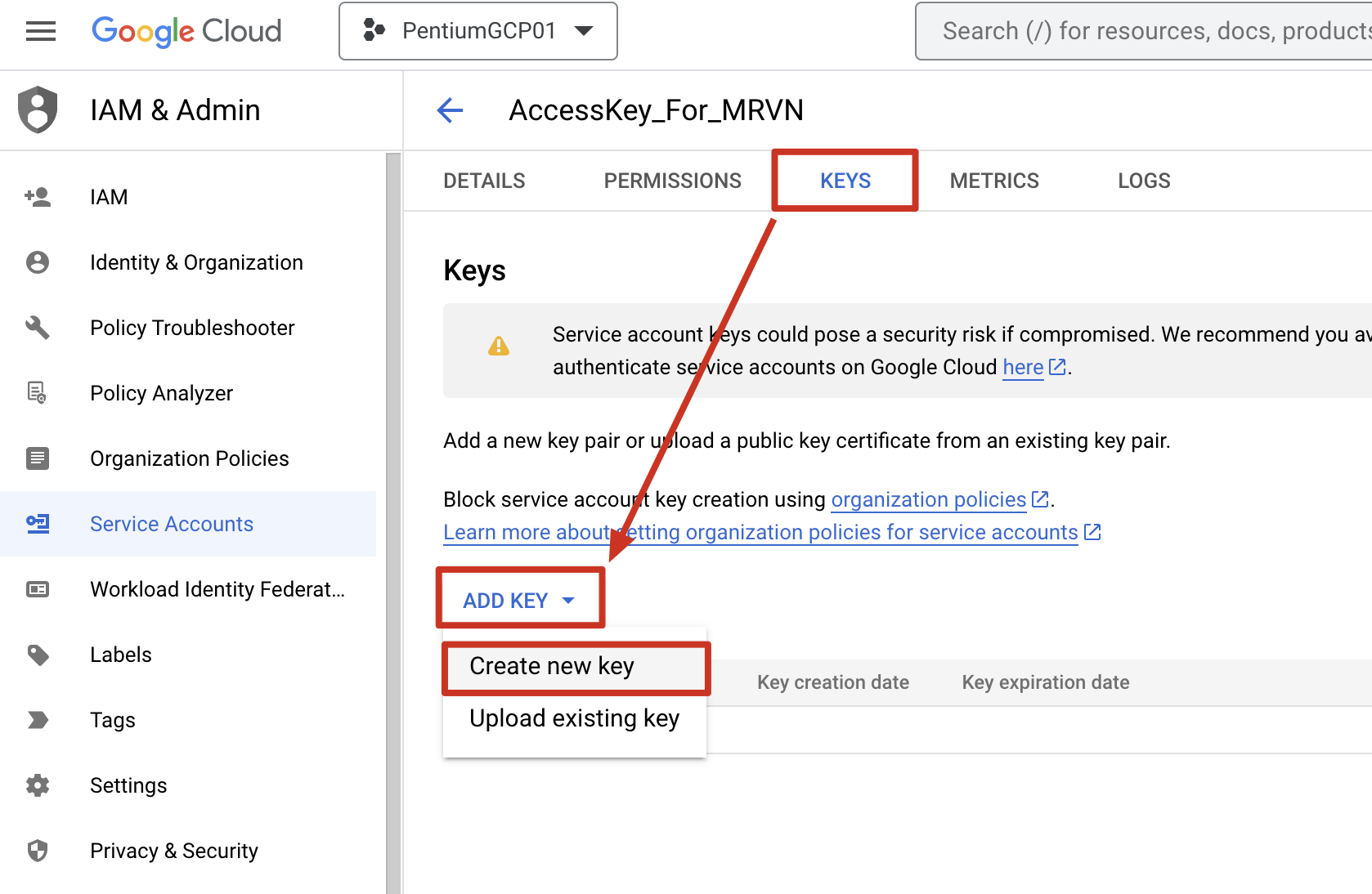
Task: Switch to the LOGS tab
Action: pos(1144,181)
